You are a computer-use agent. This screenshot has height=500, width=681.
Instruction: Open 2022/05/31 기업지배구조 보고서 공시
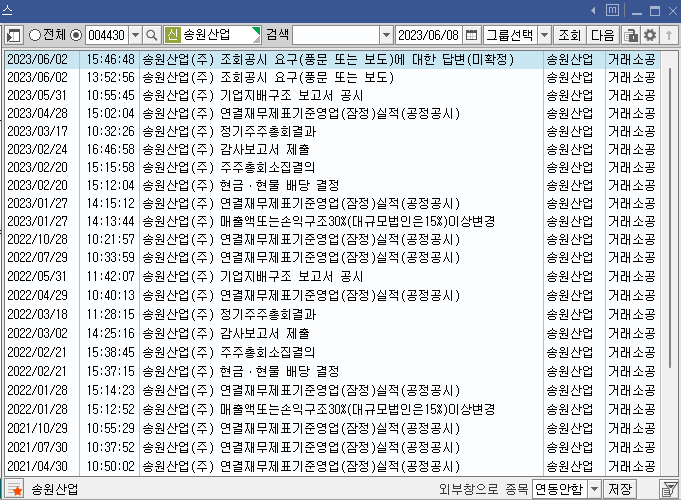332,276
